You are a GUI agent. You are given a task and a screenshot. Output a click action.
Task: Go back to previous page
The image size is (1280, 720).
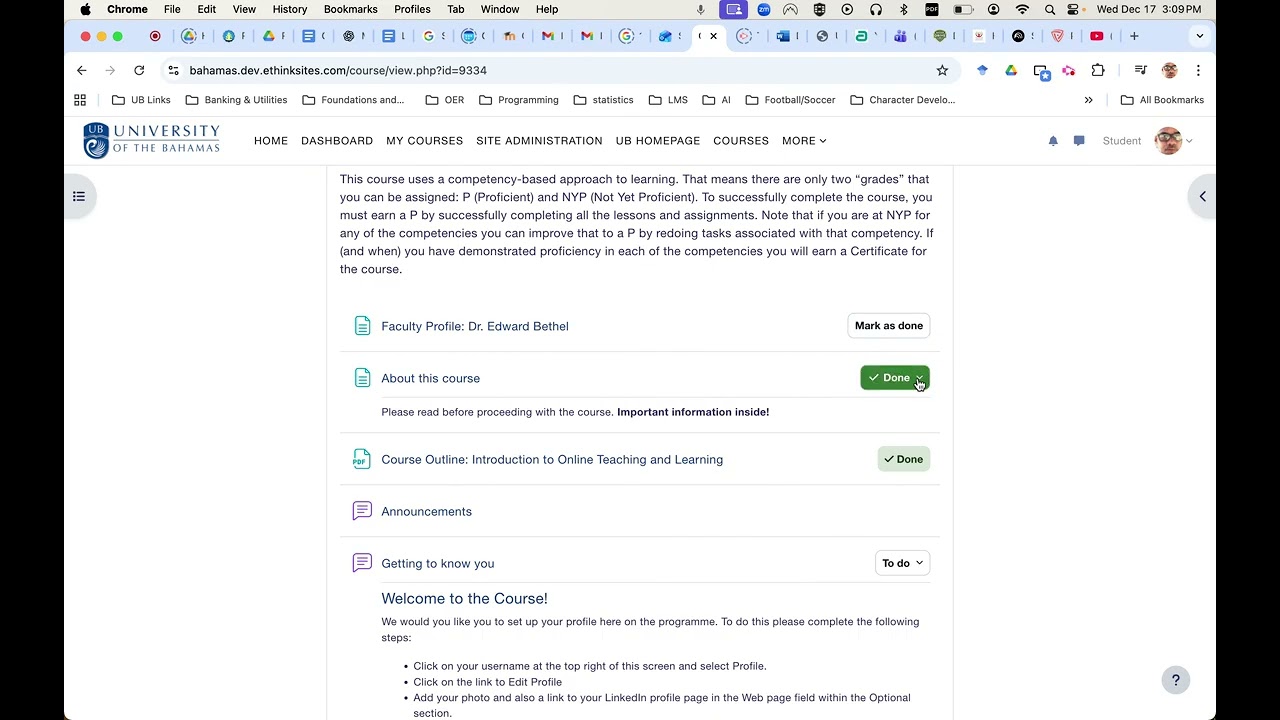82,70
